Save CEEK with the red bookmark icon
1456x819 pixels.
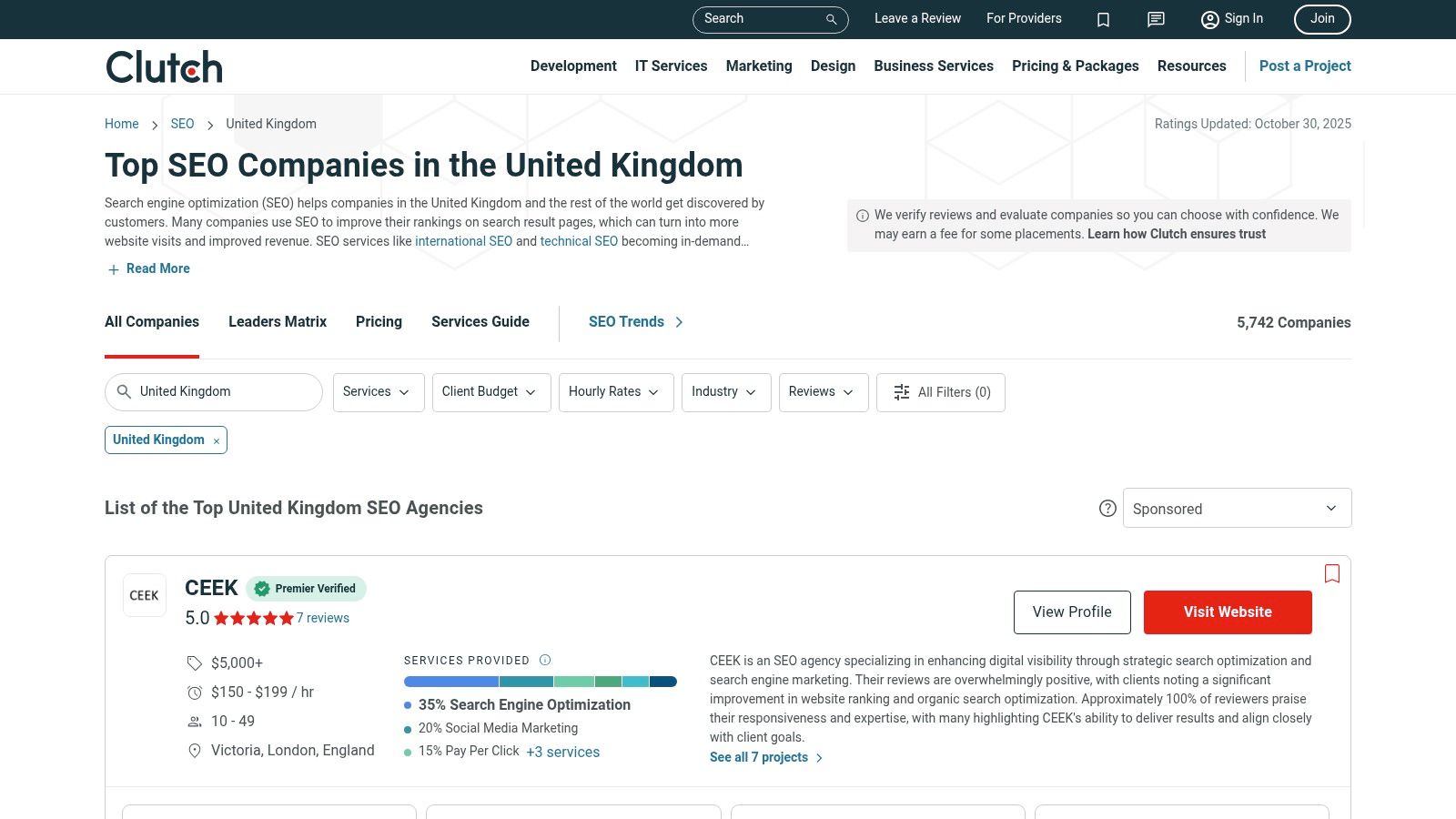click(x=1331, y=573)
